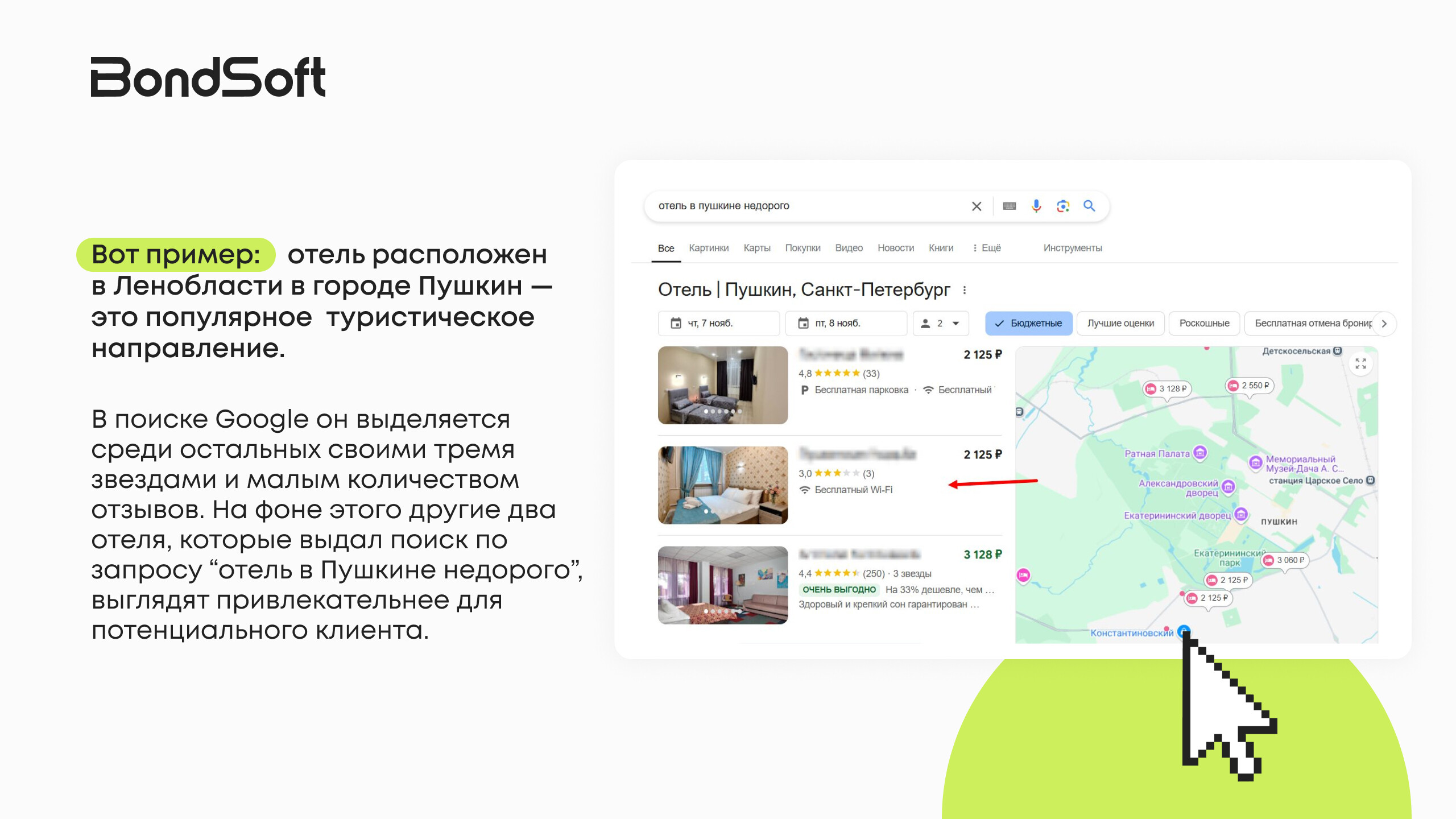
Task: Open the on-screen keyboard icon in search bar
Action: click(x=1009, y=206)
